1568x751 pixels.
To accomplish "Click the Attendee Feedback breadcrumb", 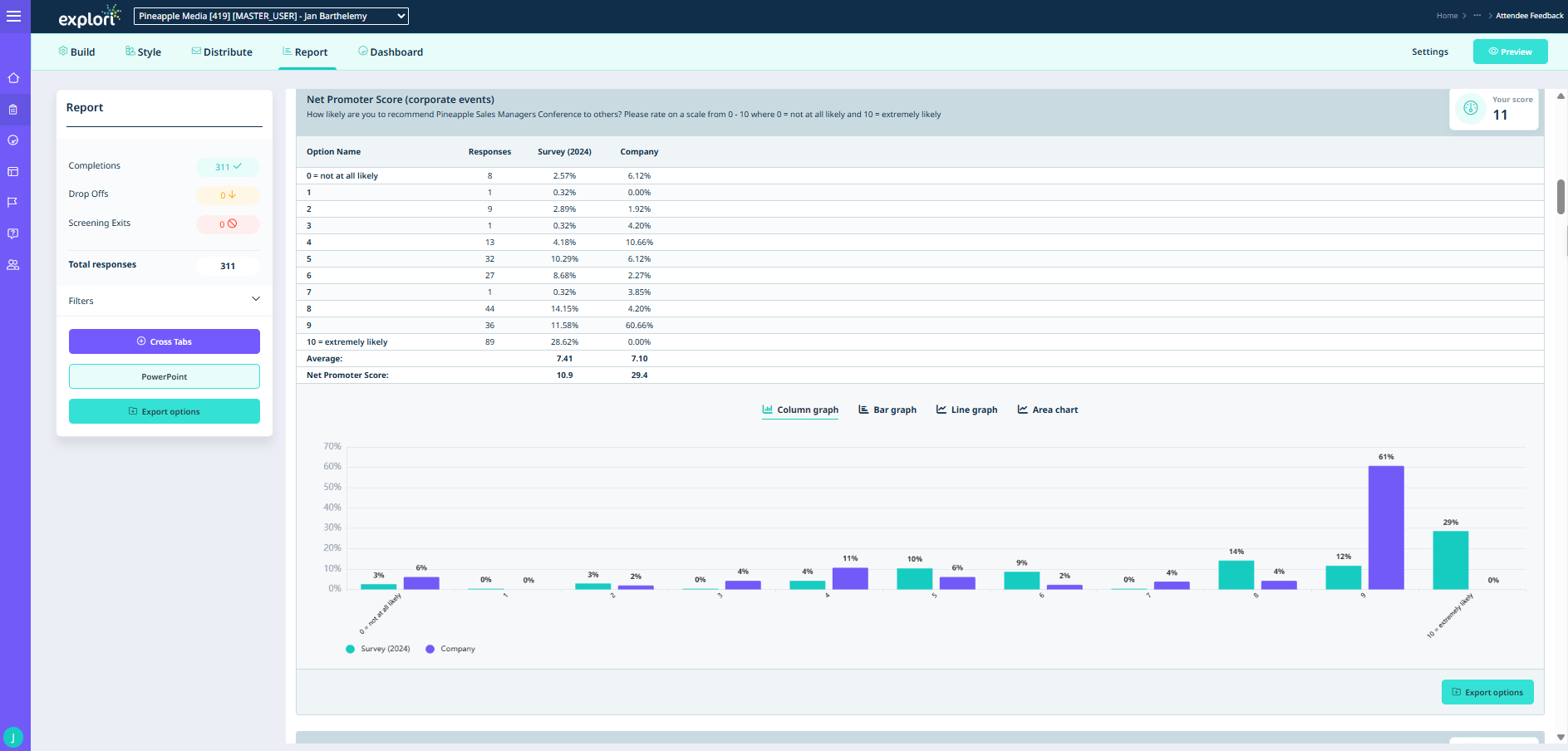I will (1530, 16).
